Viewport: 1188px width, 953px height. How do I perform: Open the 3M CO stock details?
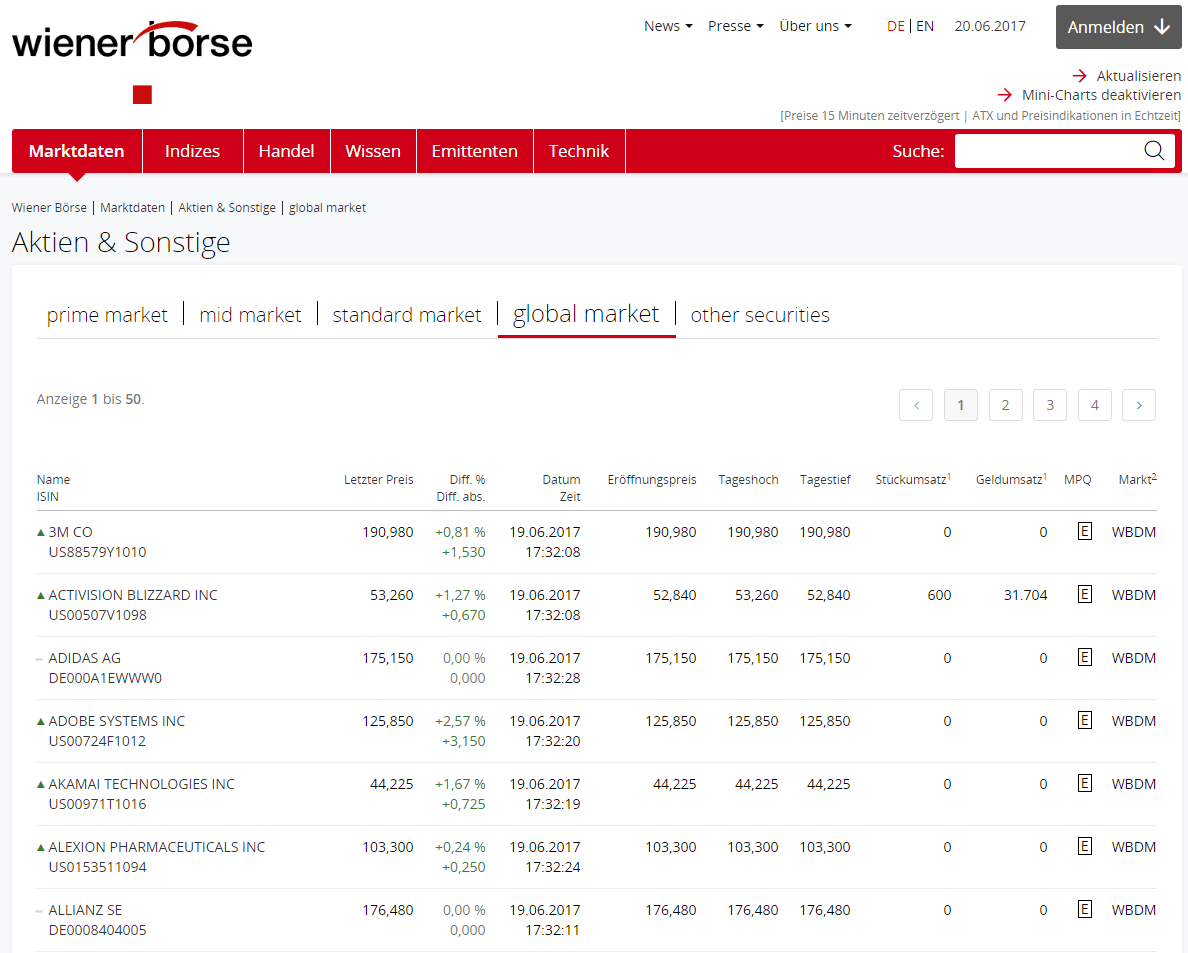pos(70,532)
